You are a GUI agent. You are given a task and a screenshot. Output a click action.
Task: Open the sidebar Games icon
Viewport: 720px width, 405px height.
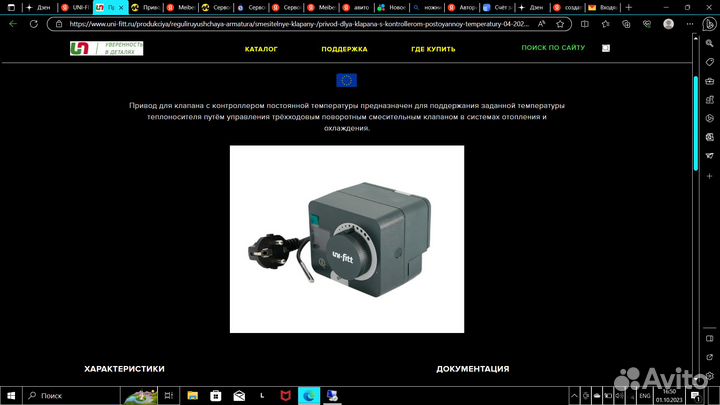pos(709,100)
